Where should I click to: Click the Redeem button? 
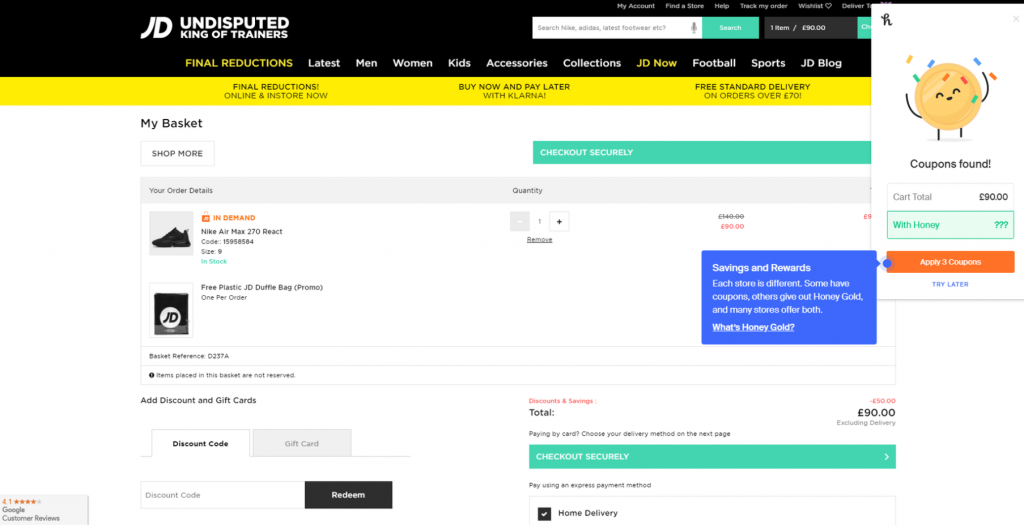(x=348, y=495)
